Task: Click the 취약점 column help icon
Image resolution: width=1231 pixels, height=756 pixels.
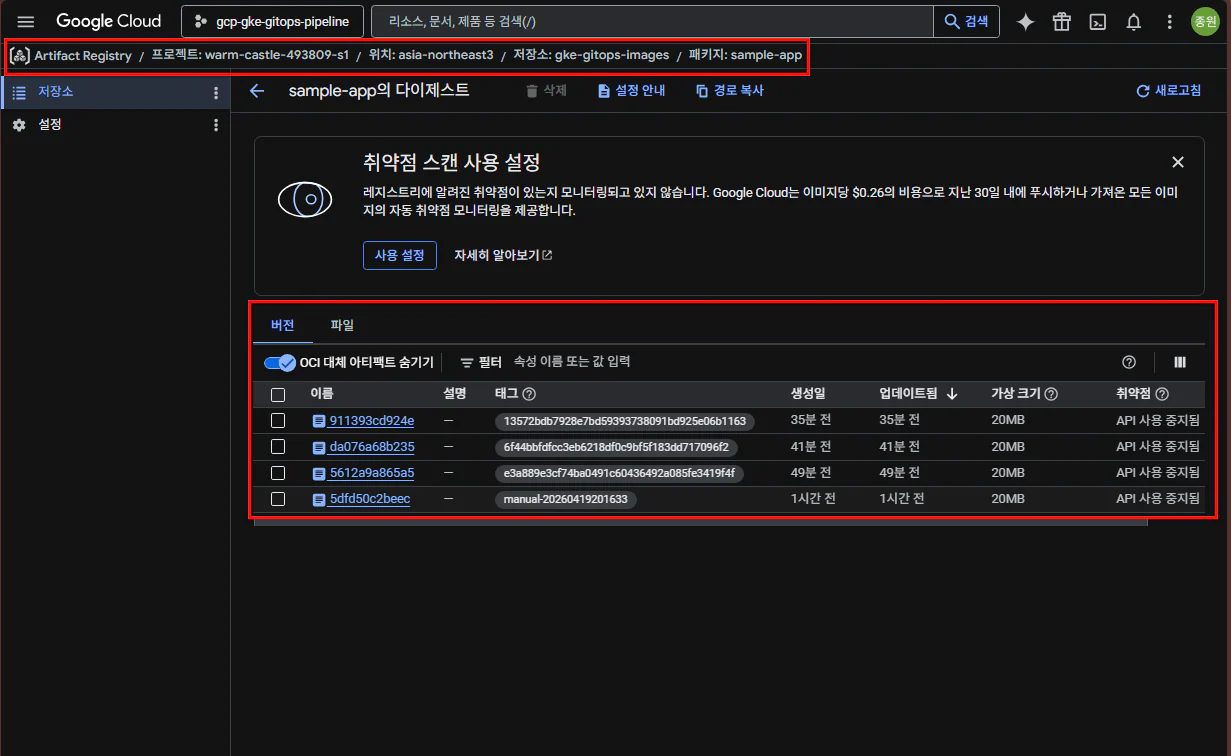Action: pyautogui.click(x=1162, y=395)
